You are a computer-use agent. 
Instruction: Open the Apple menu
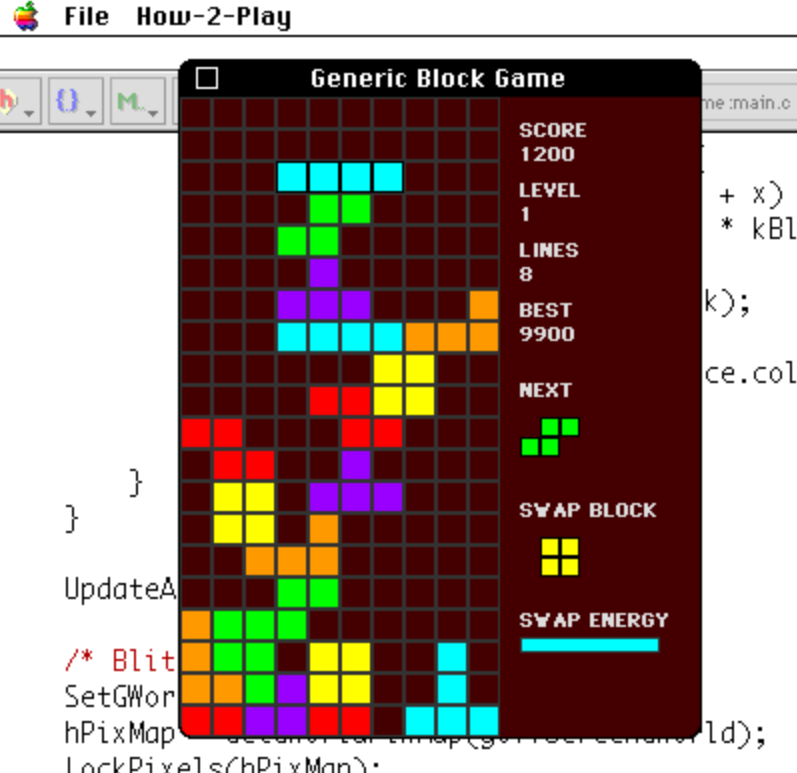coord(27,17)
